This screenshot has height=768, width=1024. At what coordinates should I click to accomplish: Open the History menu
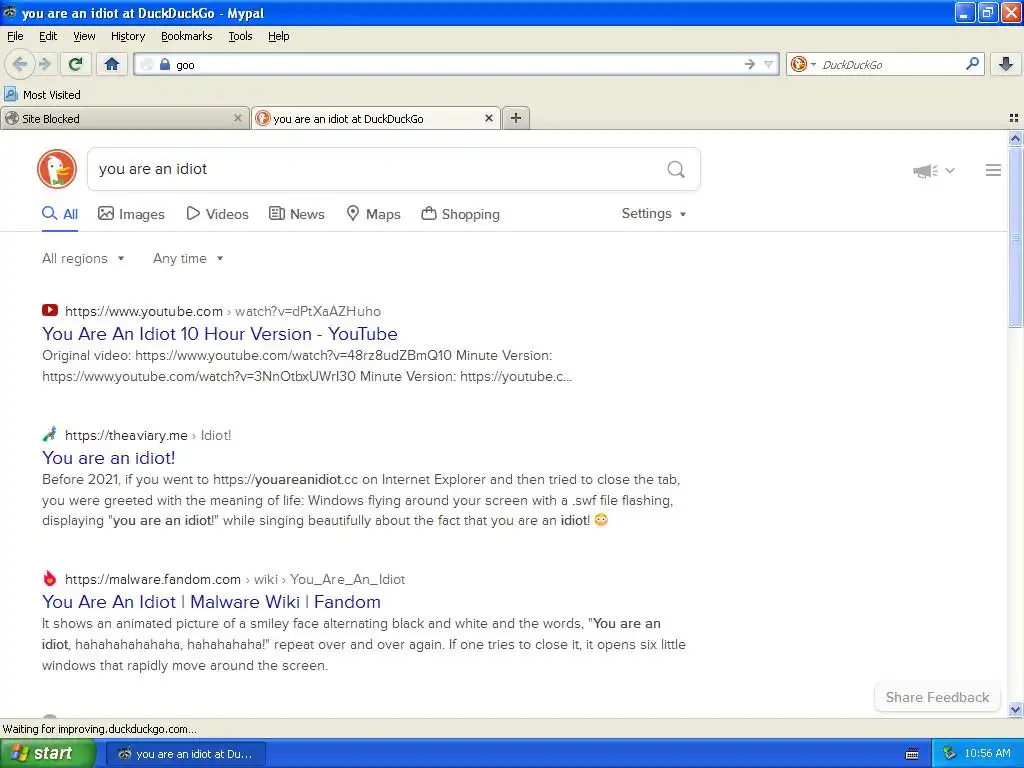point(127,36)
